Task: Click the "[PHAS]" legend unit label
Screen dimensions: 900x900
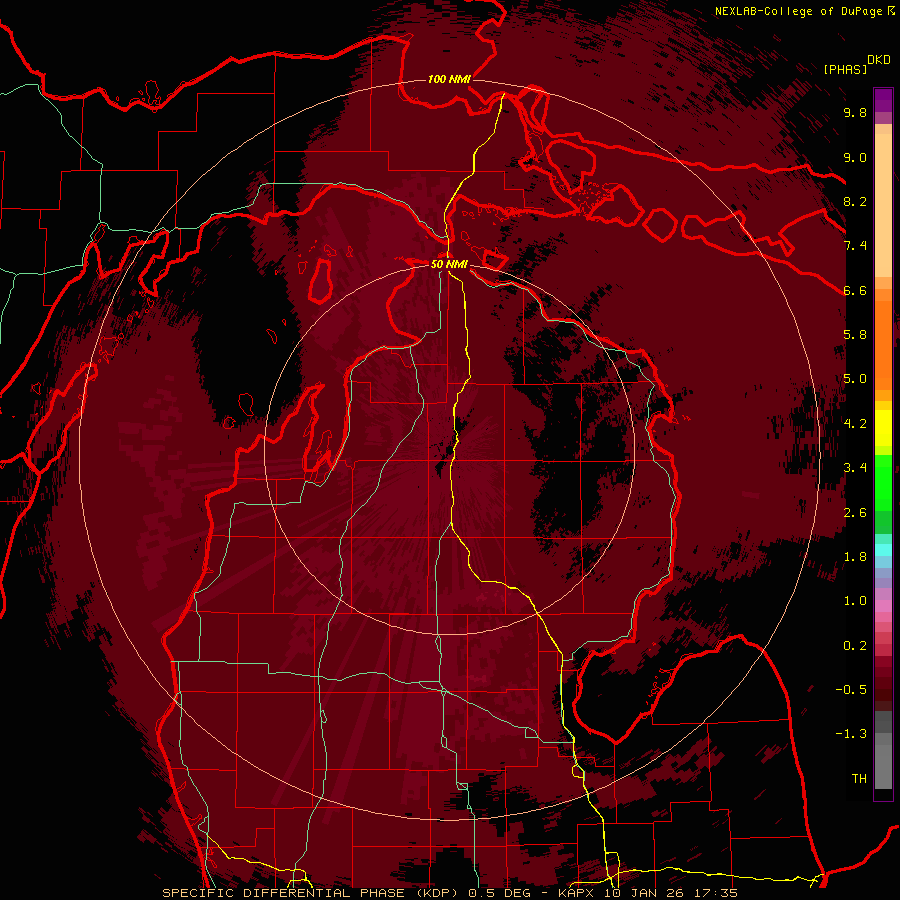Action: tap(845, 70)
